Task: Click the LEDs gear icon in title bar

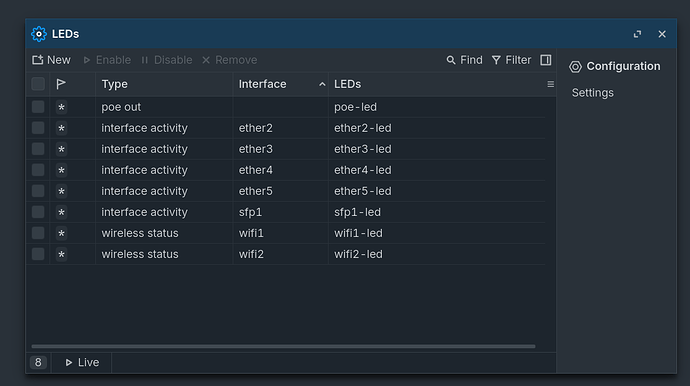Action: coord(39,34)
